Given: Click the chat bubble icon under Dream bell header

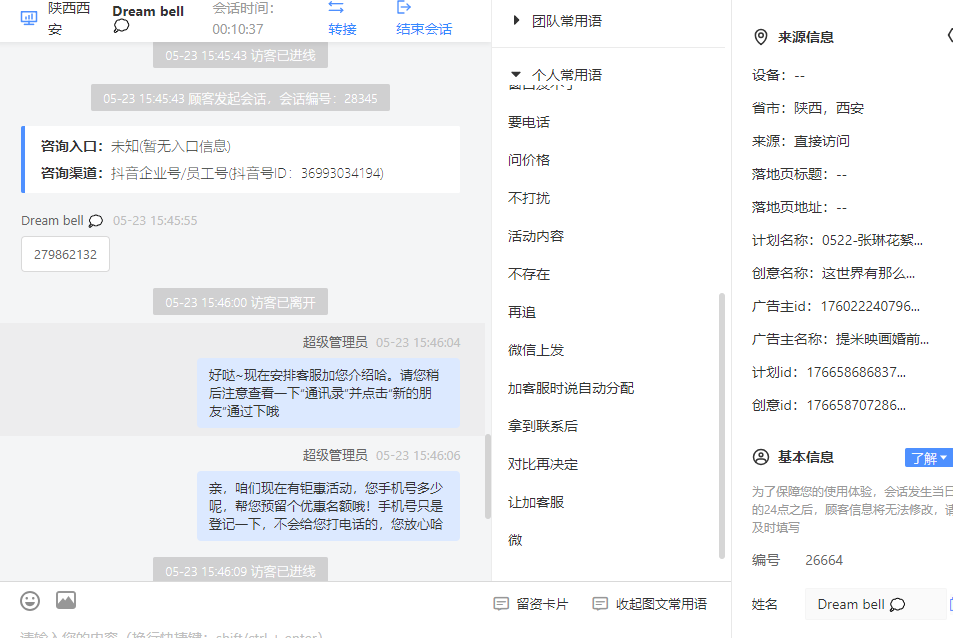Looking at the screenshot, I should click(121, 26).
